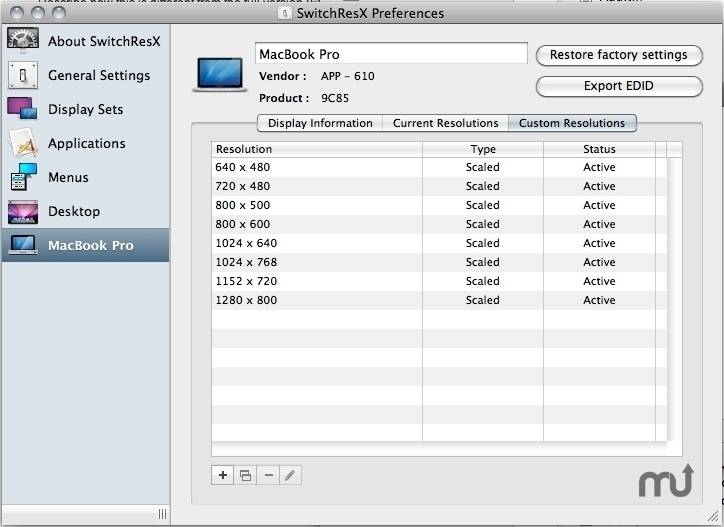This screenshot has height=527, width=724.
Task: Click the sidebar resize grip handle
Action: 163,514
